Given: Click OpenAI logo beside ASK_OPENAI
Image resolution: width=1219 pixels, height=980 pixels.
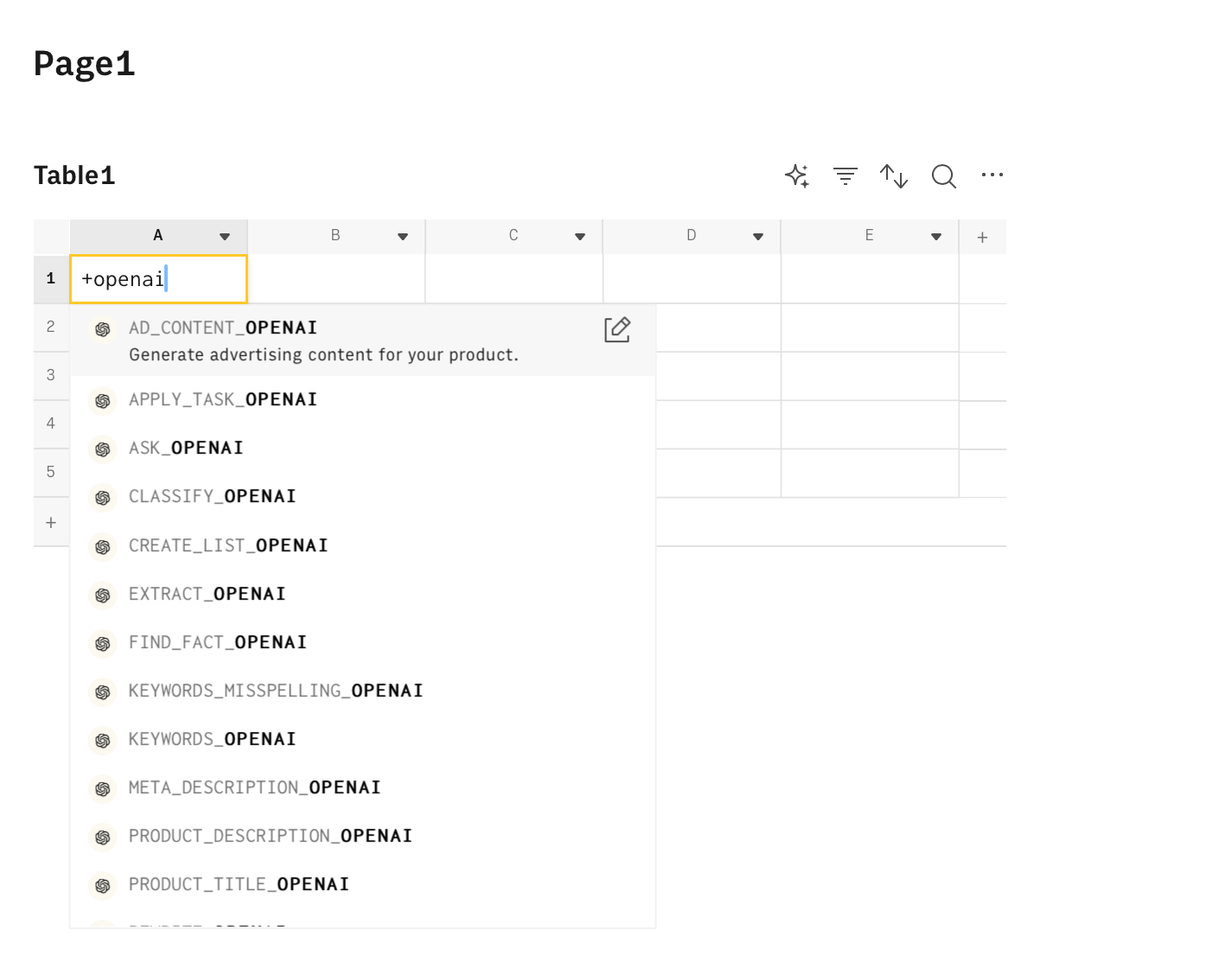Looking at the screenshot, I should click(103, 449).
